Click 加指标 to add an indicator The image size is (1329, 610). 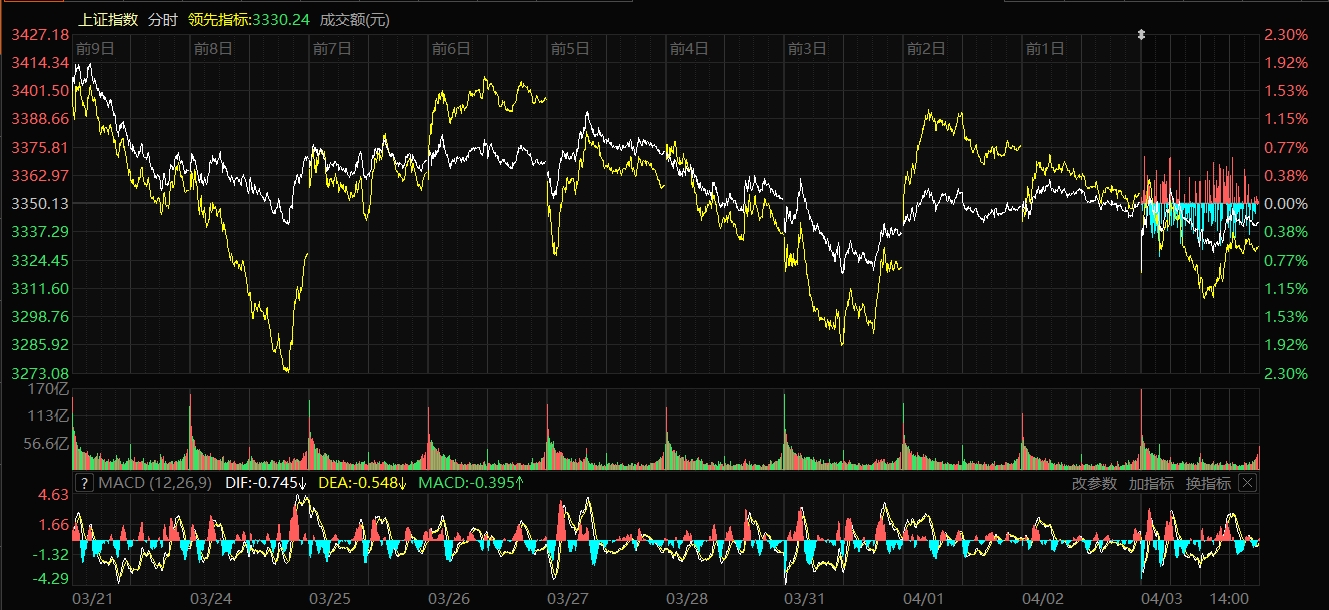(x=1151, y=484)
